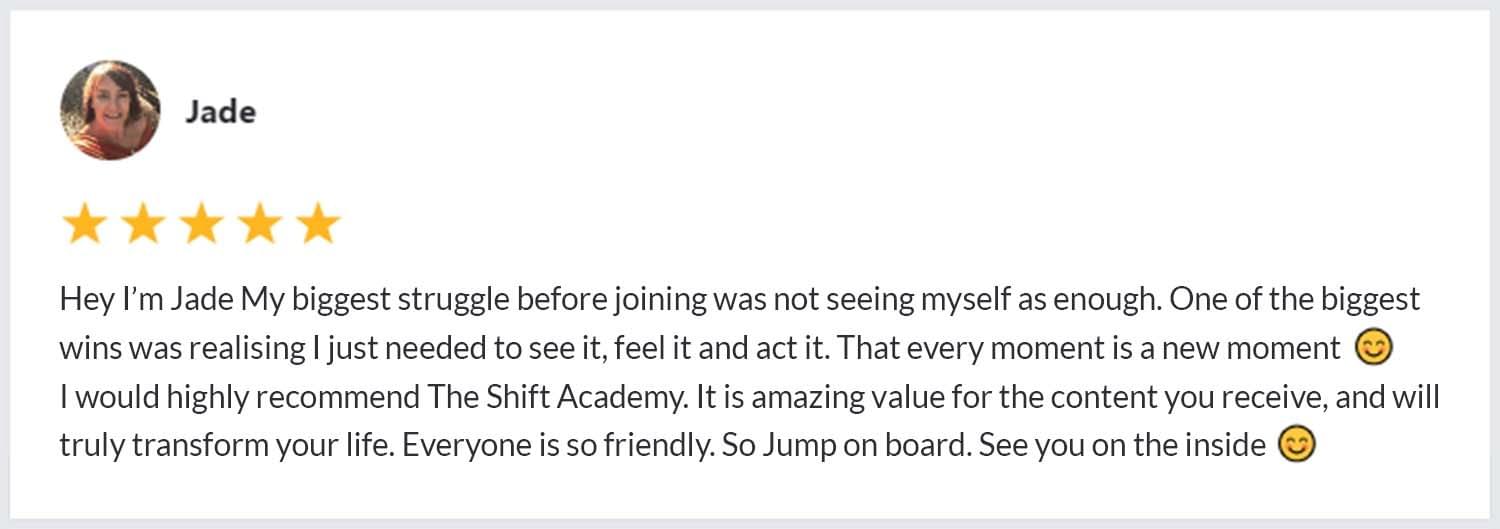
Task: Click the smiley emoji after "the inside"
Action: [x=1298, y=444]
